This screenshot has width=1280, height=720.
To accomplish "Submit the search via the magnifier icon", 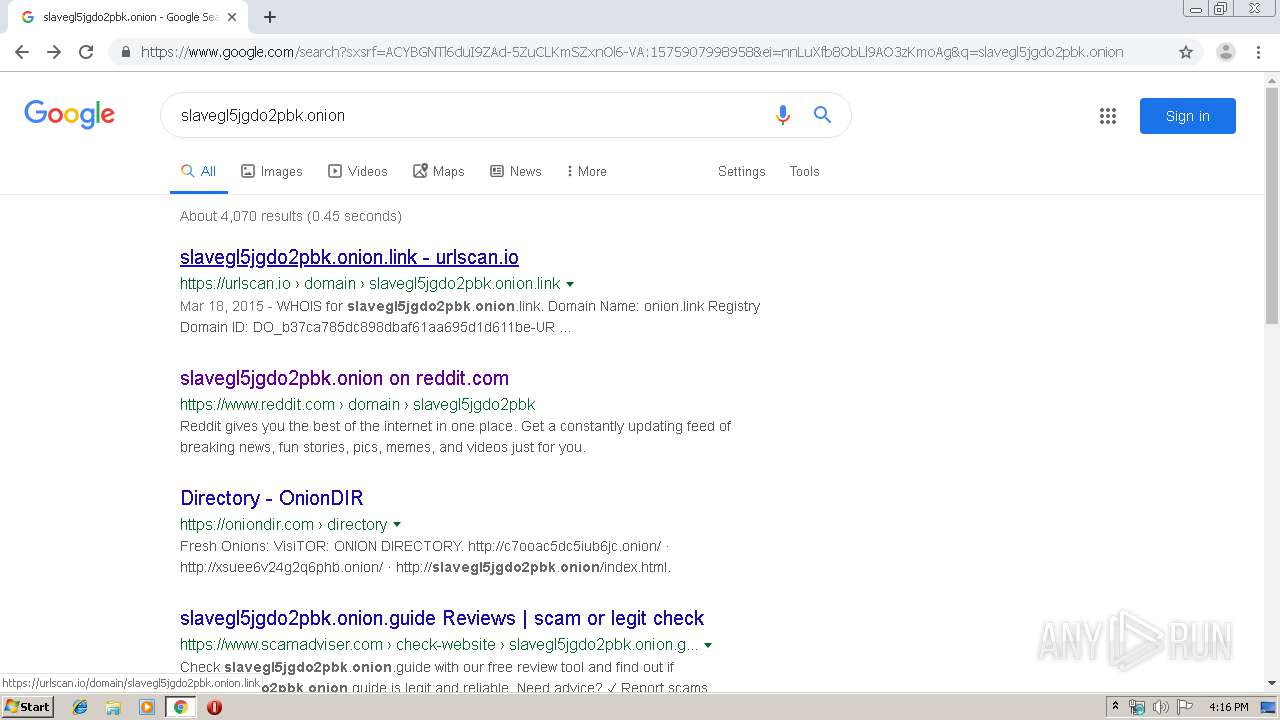I will (822, 115).
